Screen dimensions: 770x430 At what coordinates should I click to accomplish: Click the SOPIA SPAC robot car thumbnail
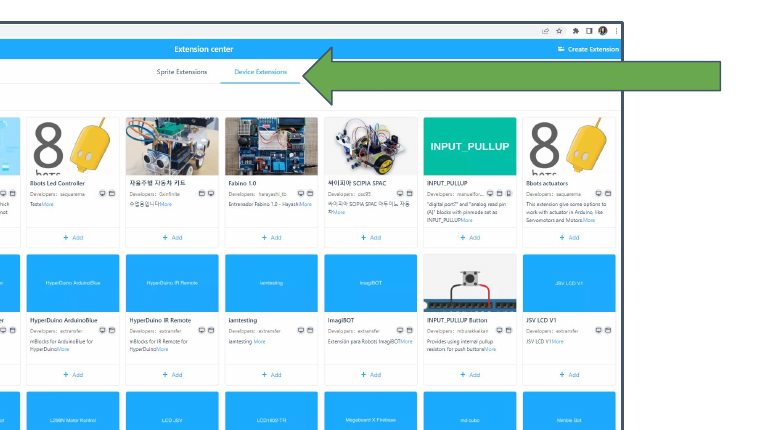pyautogui.click(x=370, y=146)
